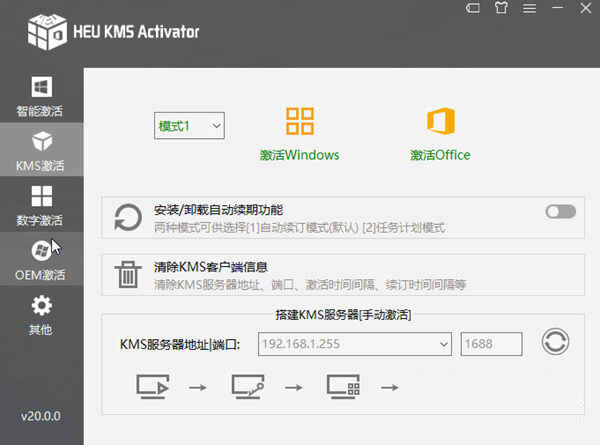This screenshot has width=600, height=445.
Task: Click the 1688 port input field
Action: click(x=491, y=344)
